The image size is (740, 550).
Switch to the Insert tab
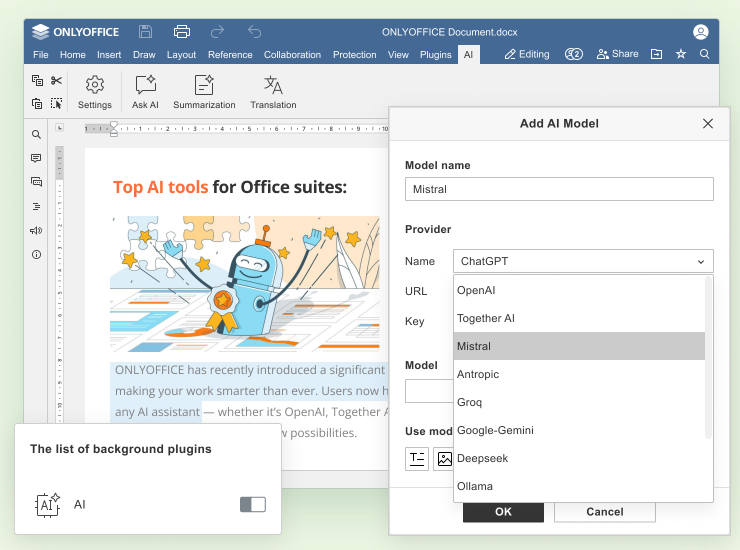[109, 55]
